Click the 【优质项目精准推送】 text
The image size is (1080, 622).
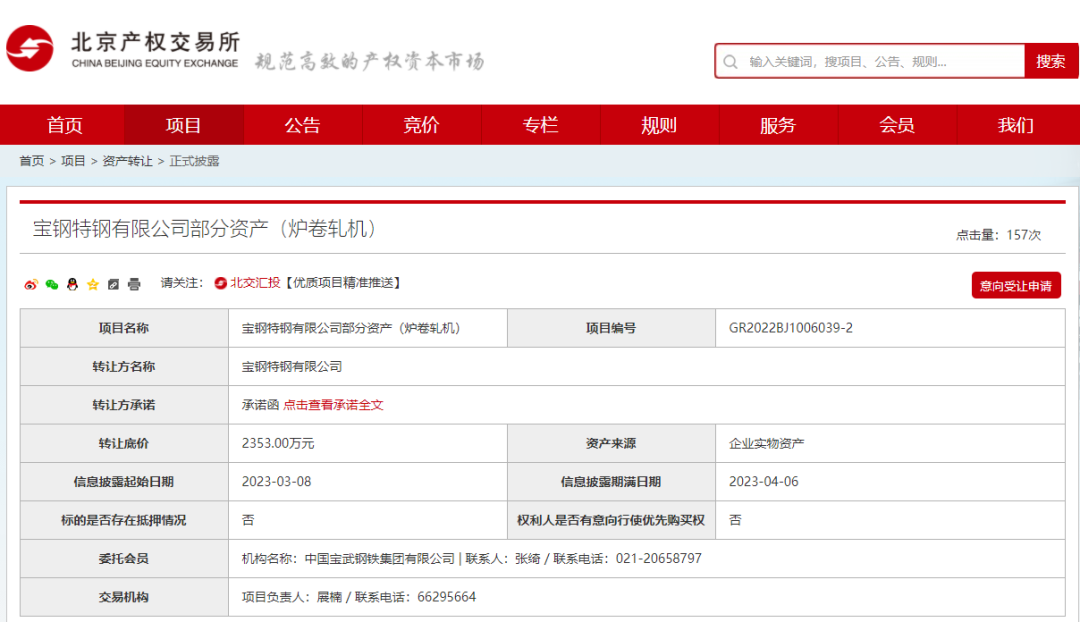click(x=343, y=283)
